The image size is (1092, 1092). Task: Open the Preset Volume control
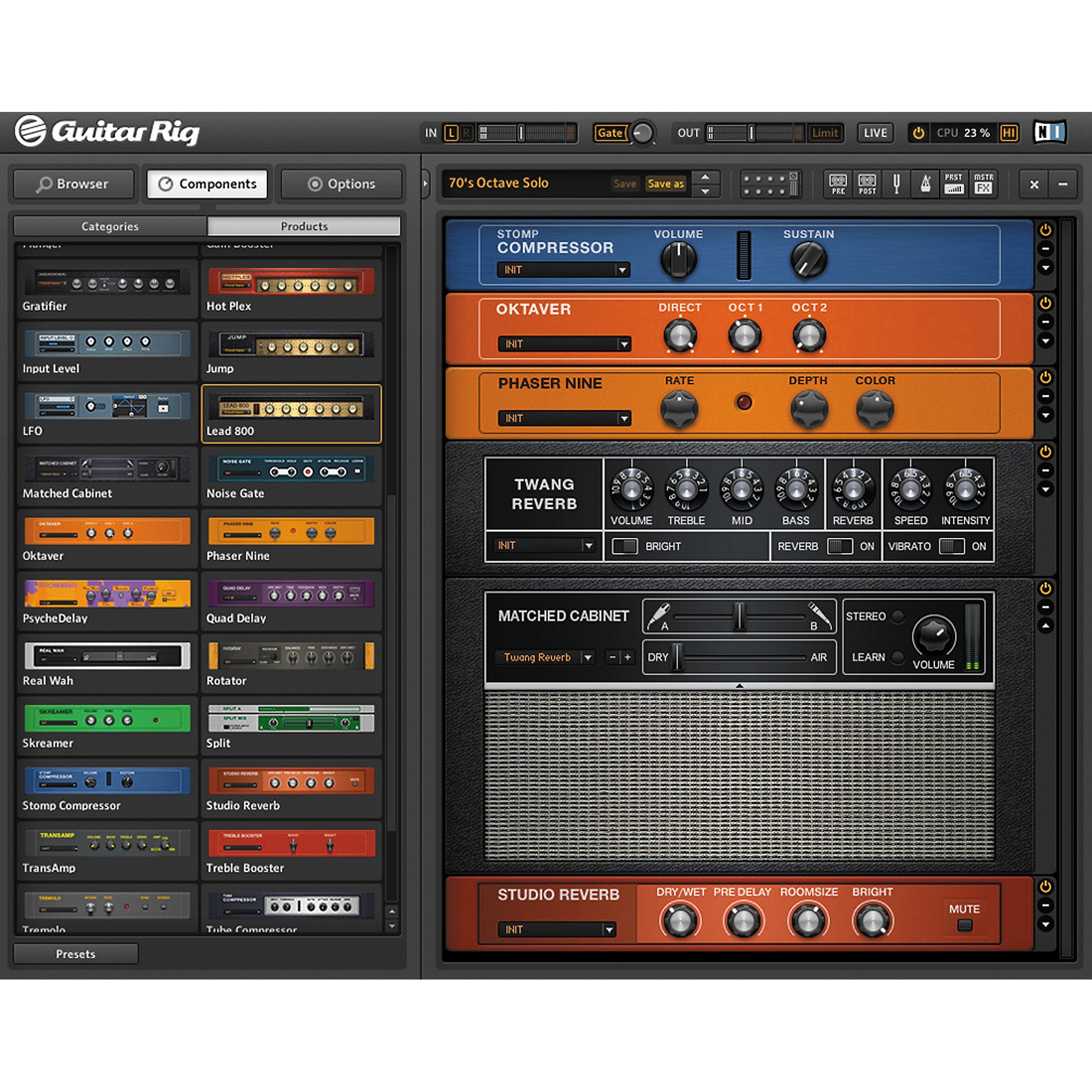pyautogui.click(x=954, y=183)
